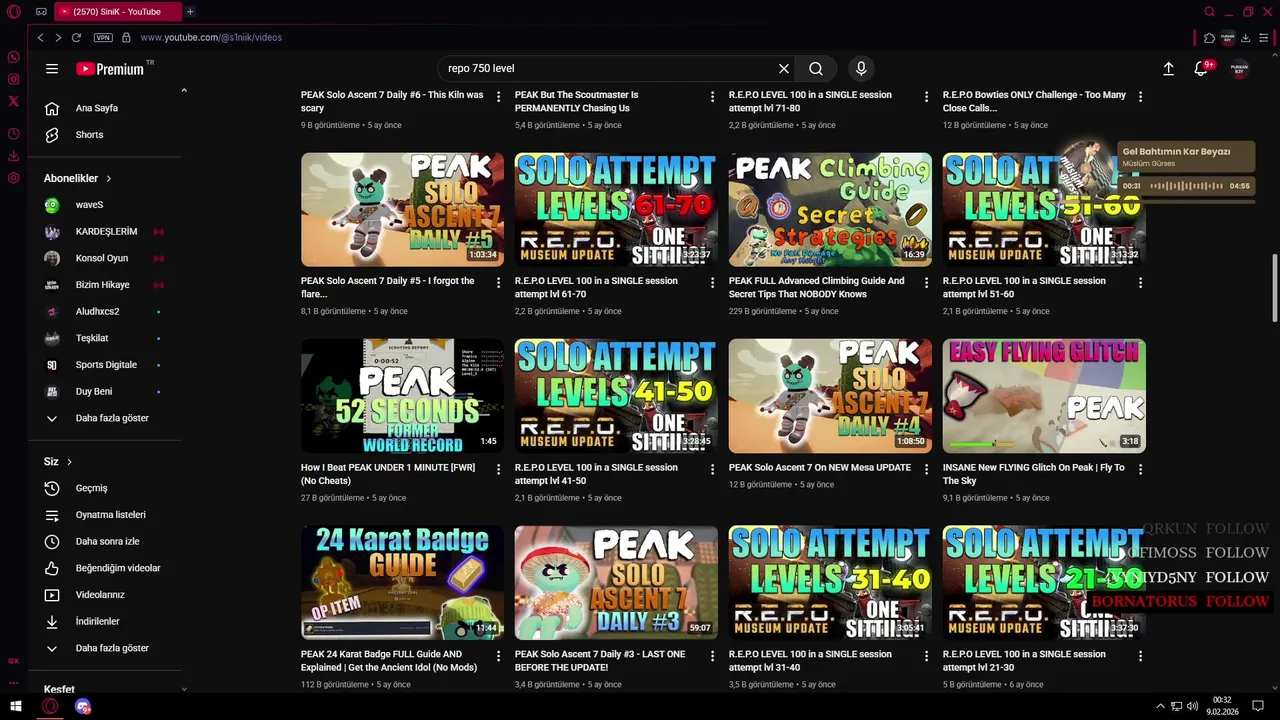Screen dimensions: 1280x720
Task: Go forward with the browser forward arrow
Action: (58, 37)
